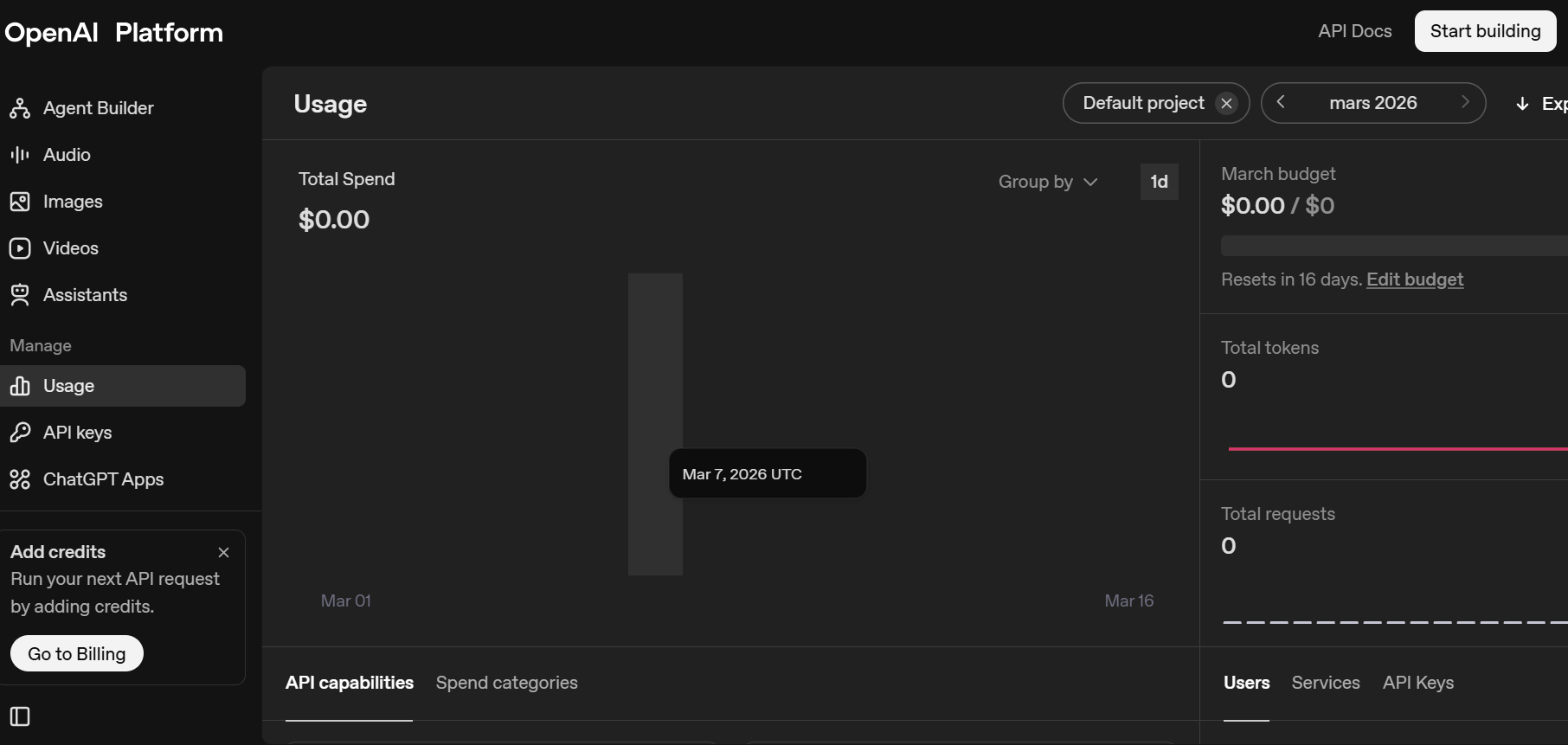This screenshot has height=745, width=1568.
Task: Click the March budget progress bar
Action: point(1394,246)
